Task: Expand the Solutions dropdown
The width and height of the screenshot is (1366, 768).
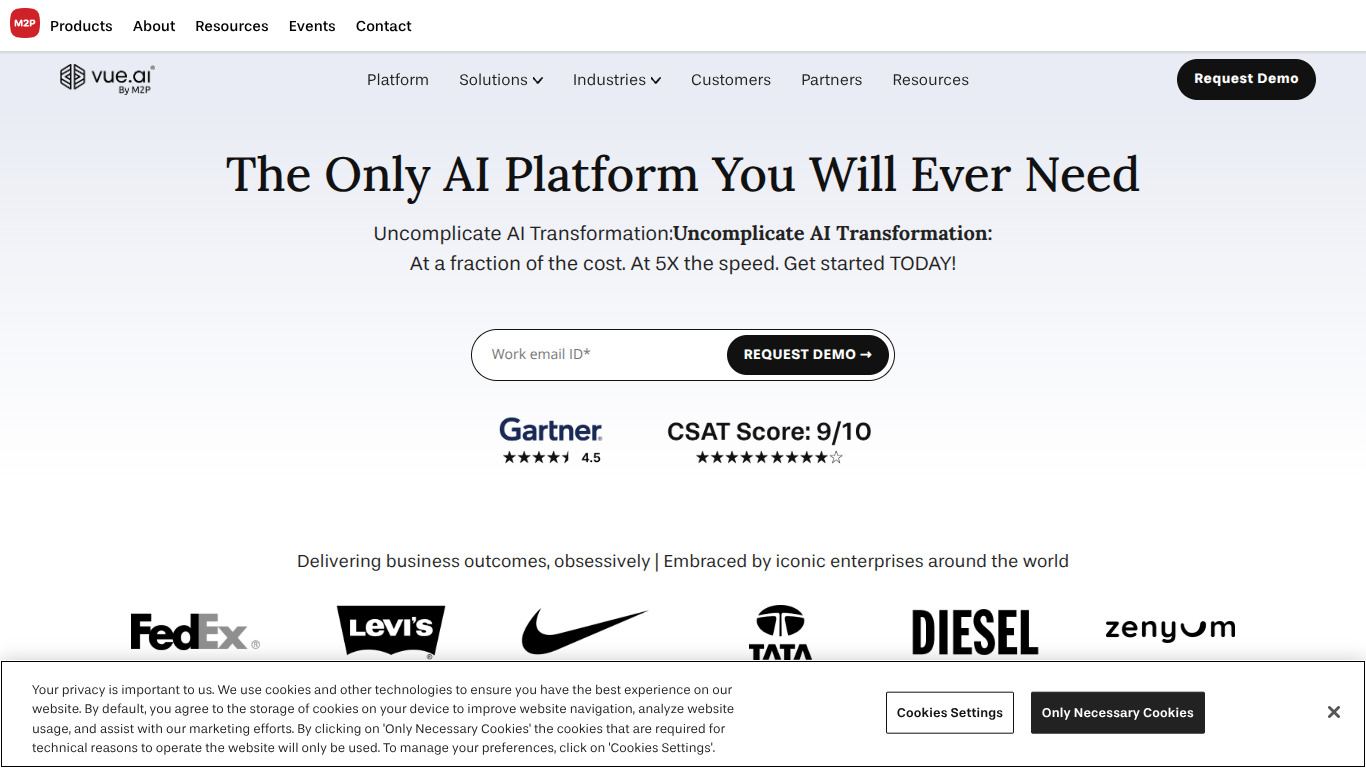Action: 501,80
